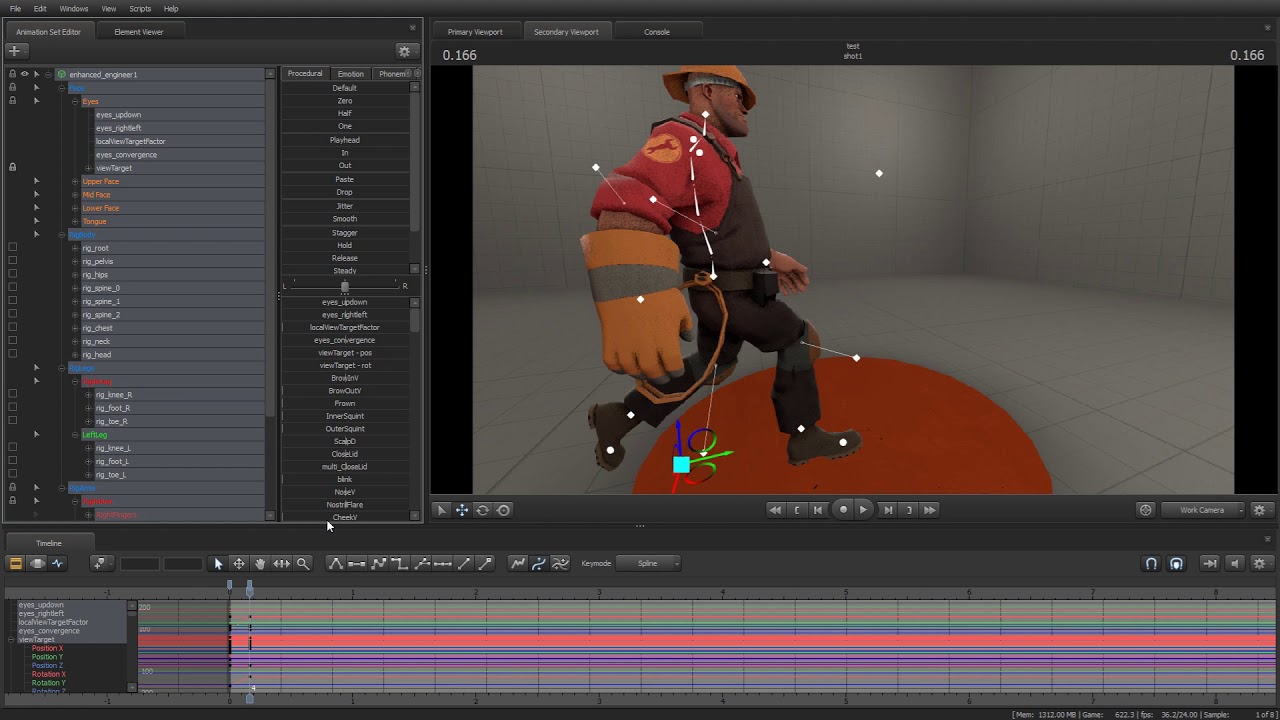Image resolution: width=1280 pixels, height=720 pixels.
Task: Set Spline tangent with the peak icon
Action: click(336, 563)
